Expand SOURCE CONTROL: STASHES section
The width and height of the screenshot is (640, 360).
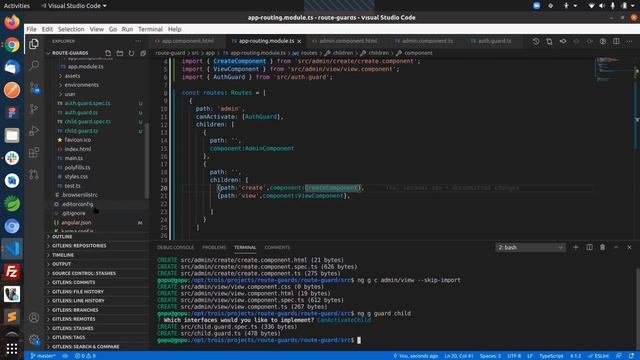point(97,273)
